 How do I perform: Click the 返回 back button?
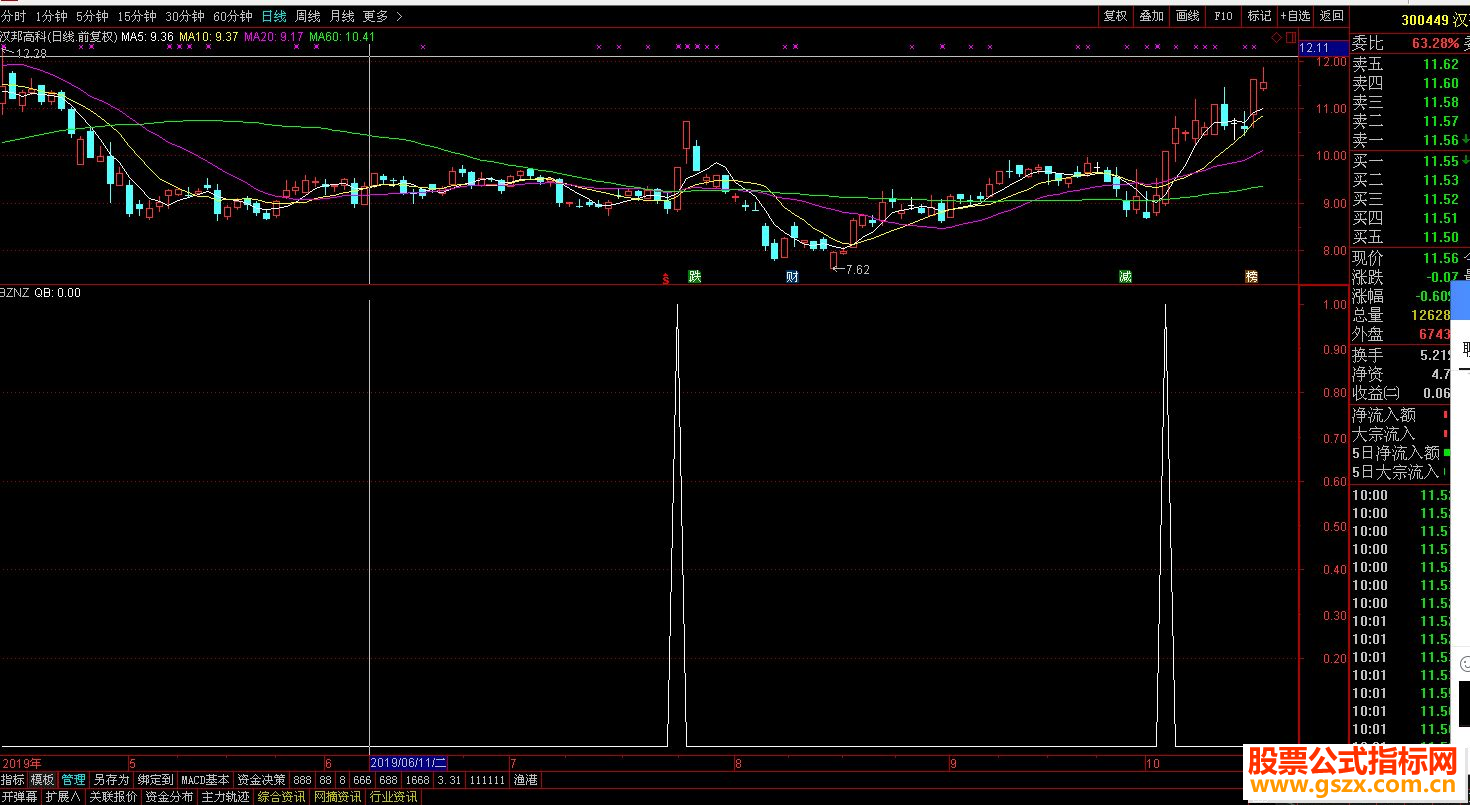point(1331,16)
